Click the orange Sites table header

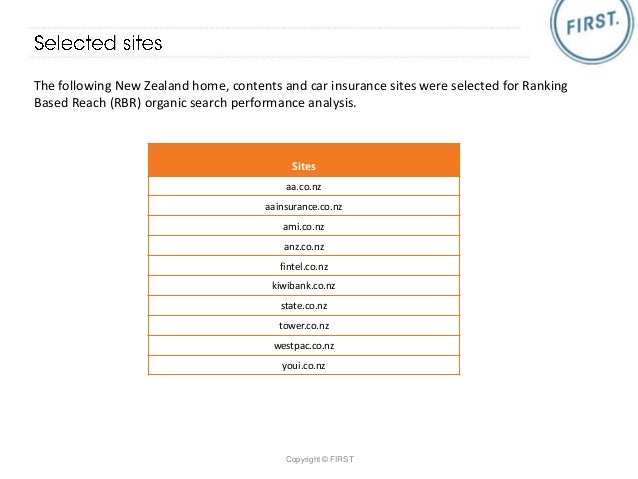304,160
